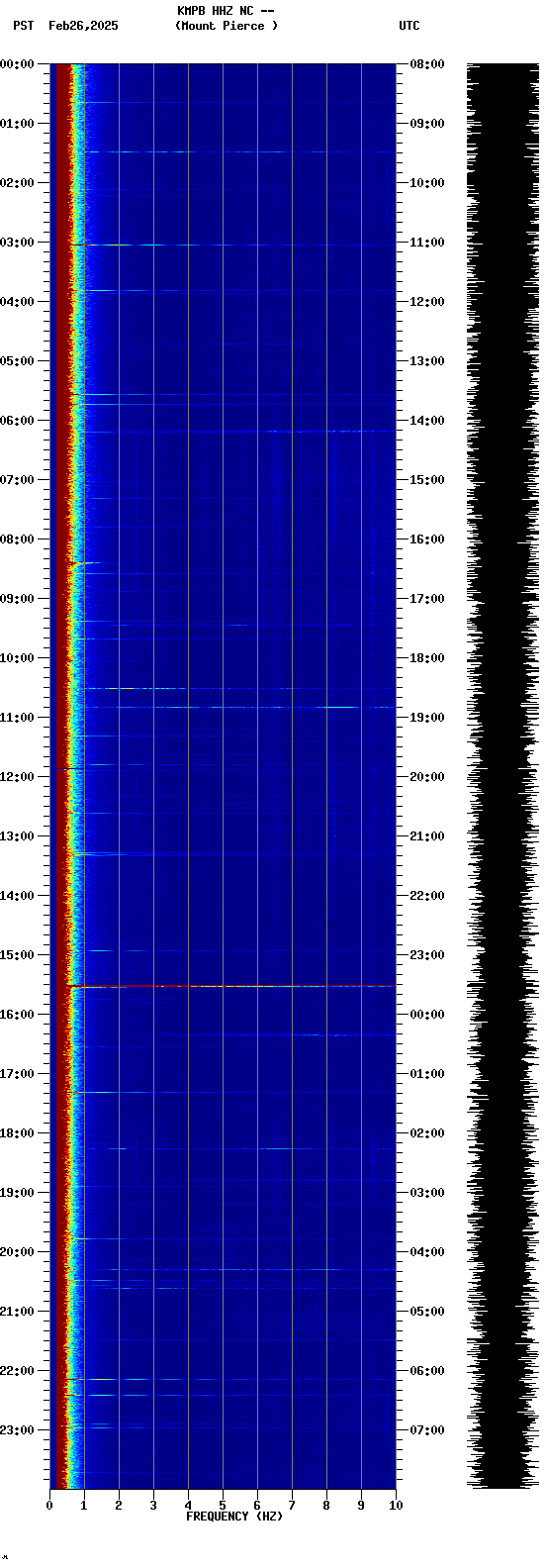Click the UTC time label '00:00'

(427, 1015)
